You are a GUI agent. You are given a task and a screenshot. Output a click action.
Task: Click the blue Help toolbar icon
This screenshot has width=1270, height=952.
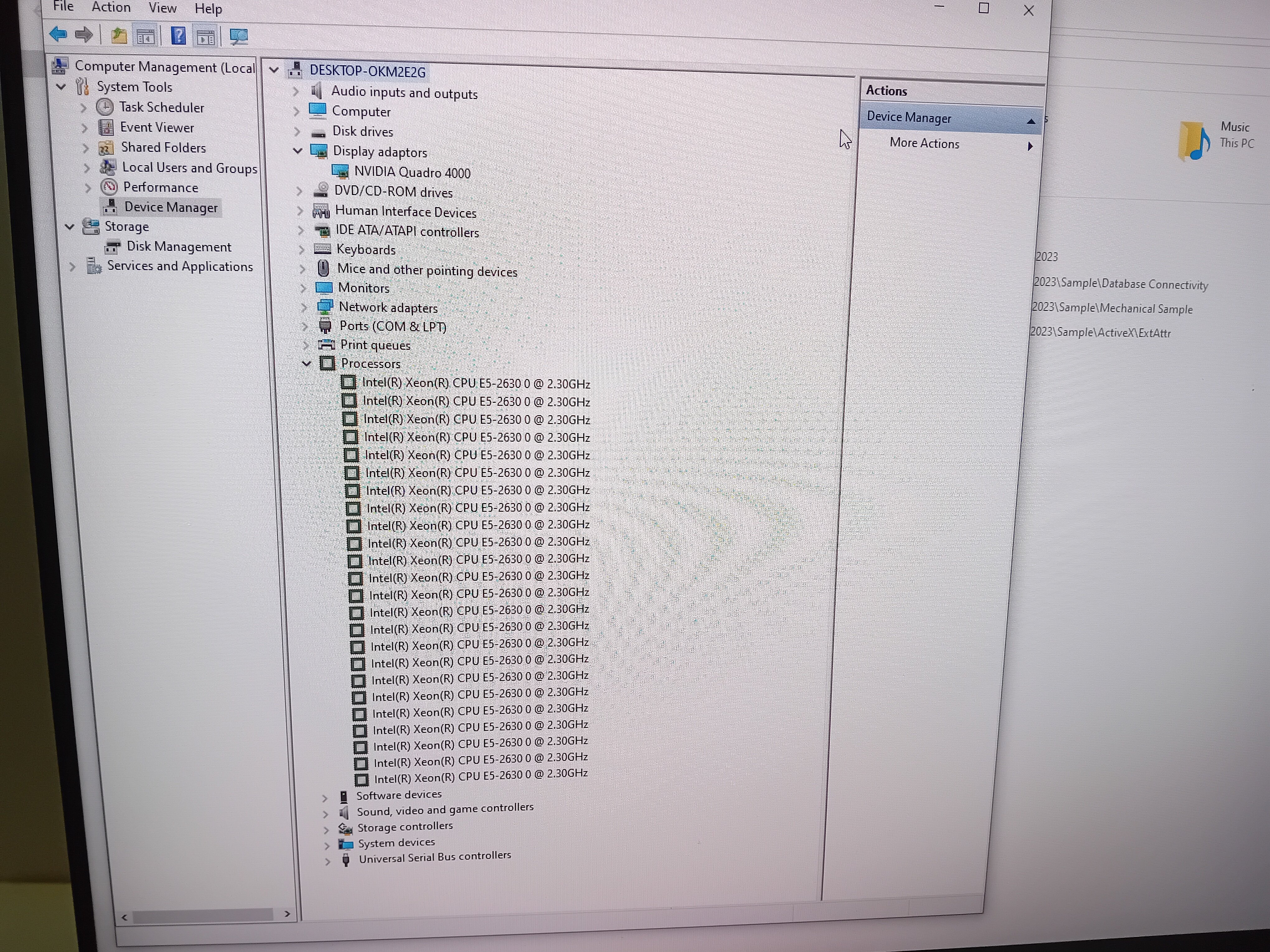pos(179,36)
